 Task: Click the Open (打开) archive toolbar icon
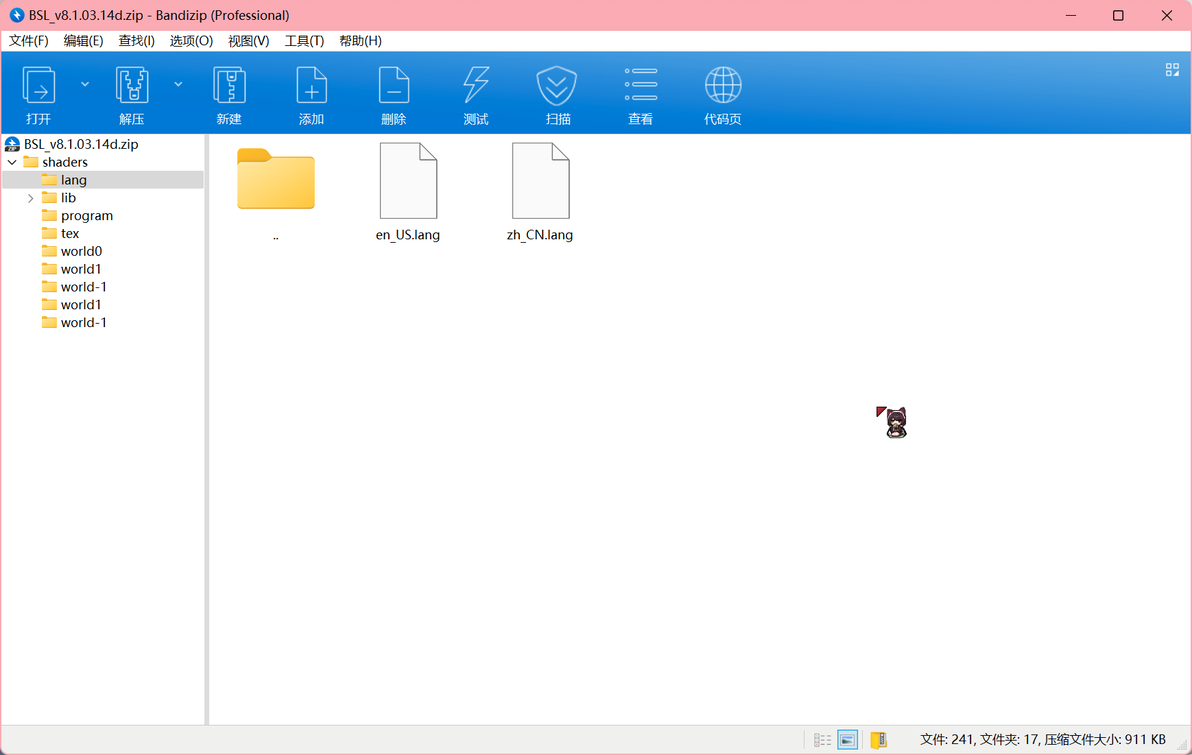click(x=39, y=85)
